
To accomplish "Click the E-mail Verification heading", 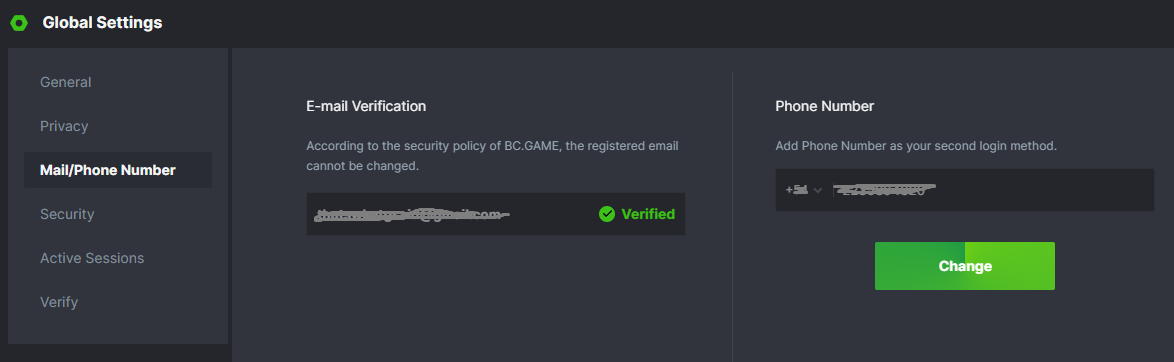I will point(366,106).
